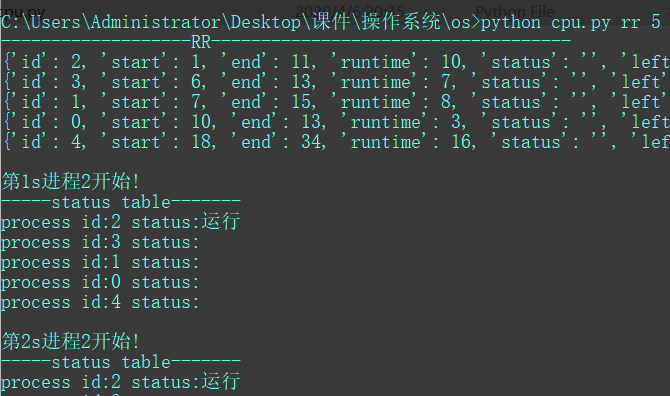The height and width of the screenshot is (396, 670).
Task: Select the RR header separator line
Action: (x=285, y=41)
